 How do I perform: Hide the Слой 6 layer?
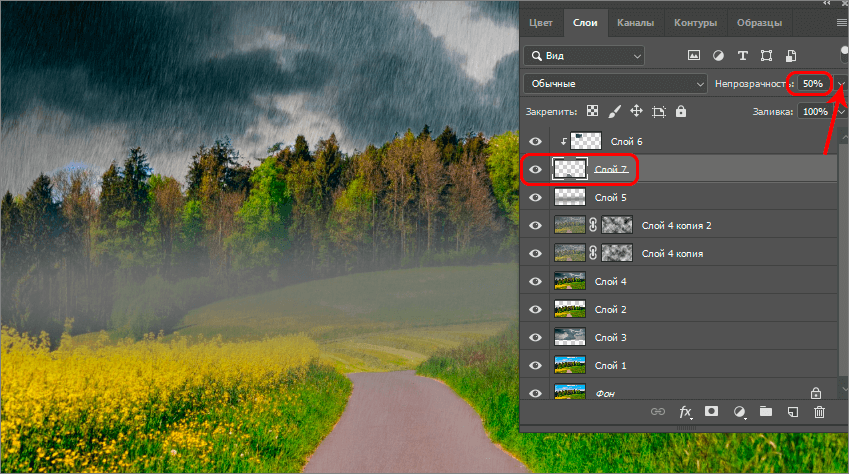(535, 142)
